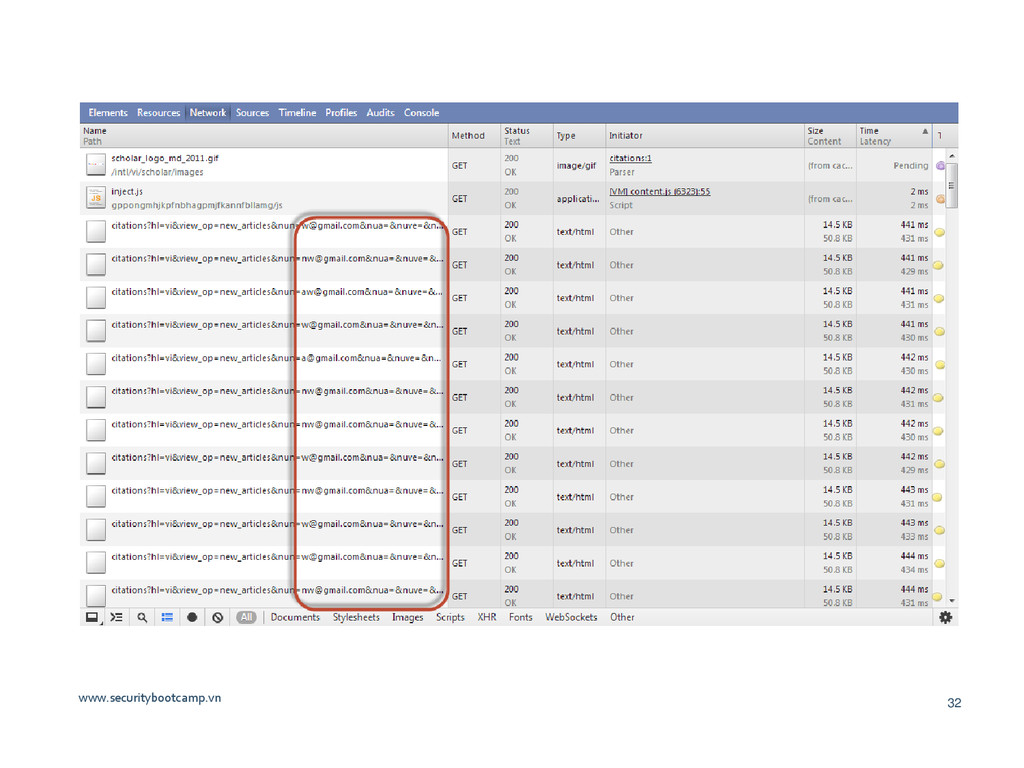Screen dimensions: 1024x768
Task: Sort by the Type column header
Action: [579, 136]
